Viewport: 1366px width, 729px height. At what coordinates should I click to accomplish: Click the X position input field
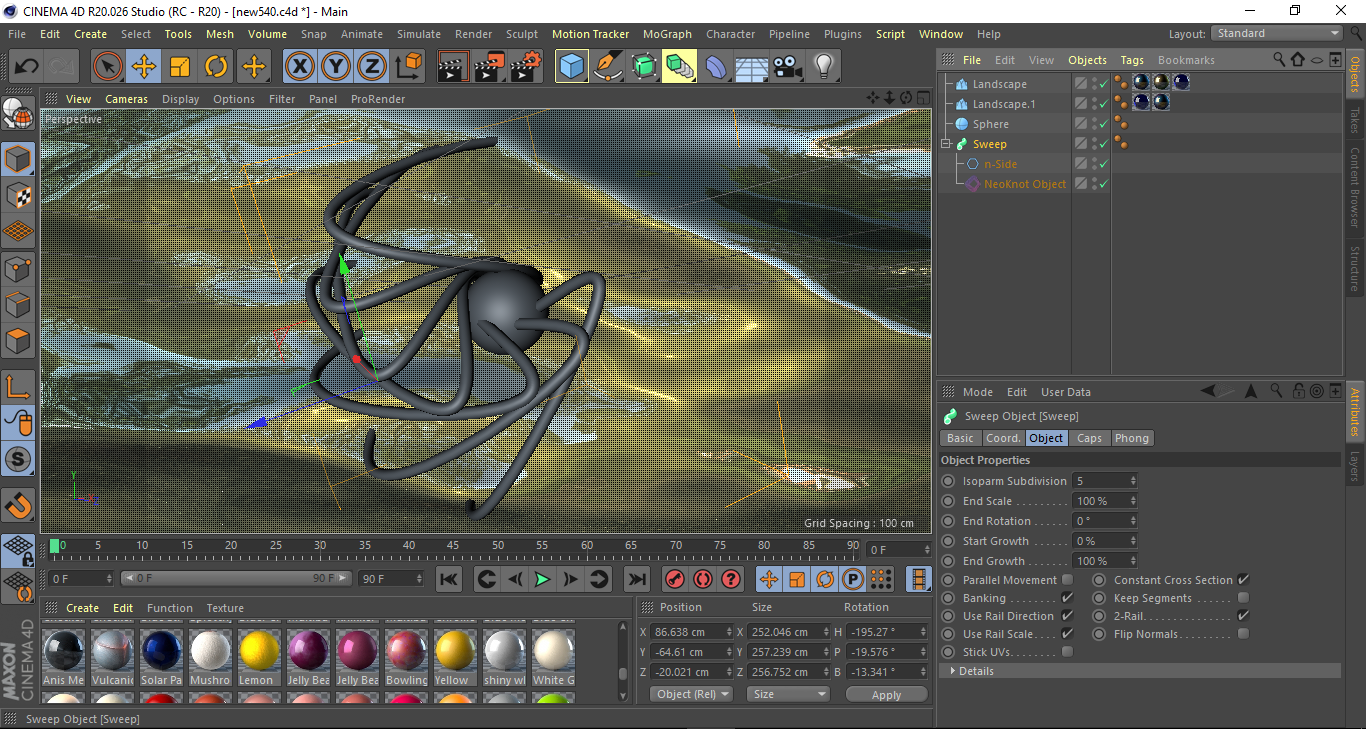692,632
